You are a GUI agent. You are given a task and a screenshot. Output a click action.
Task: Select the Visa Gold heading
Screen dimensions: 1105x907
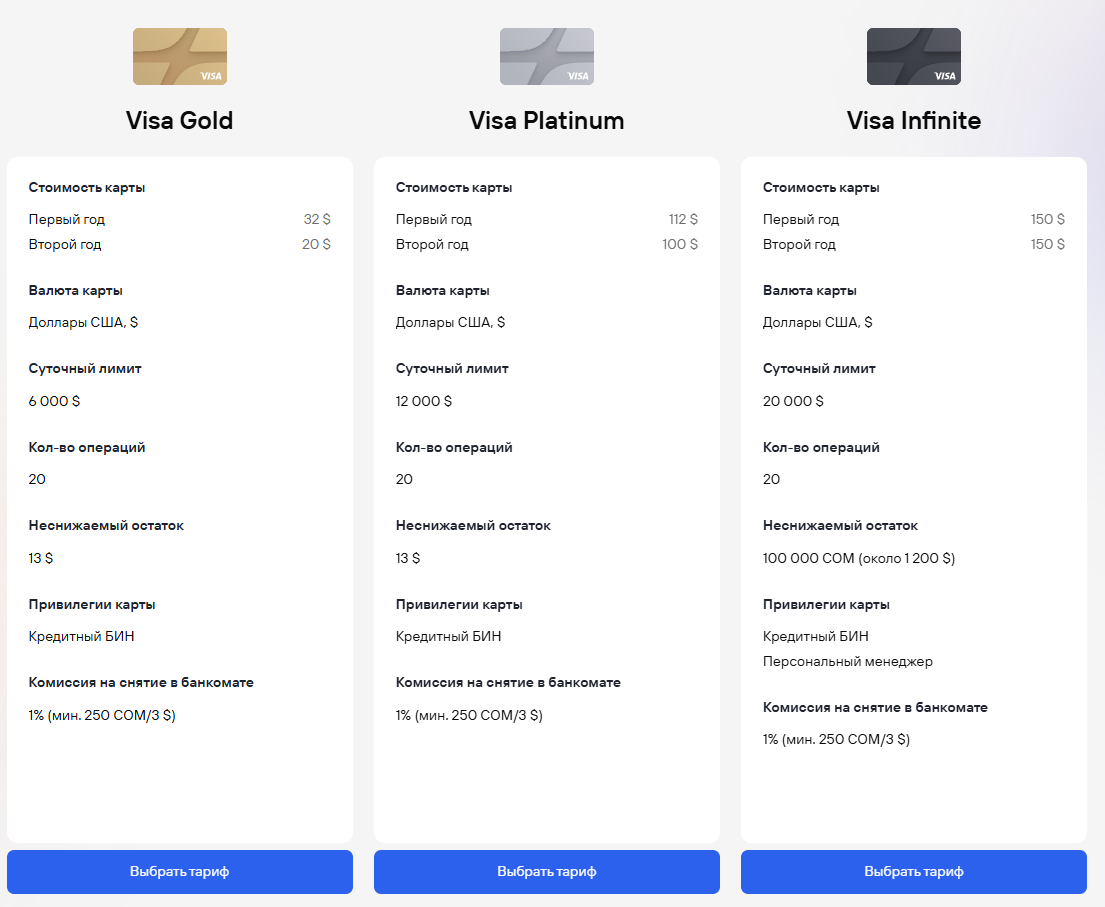point(180,121)
